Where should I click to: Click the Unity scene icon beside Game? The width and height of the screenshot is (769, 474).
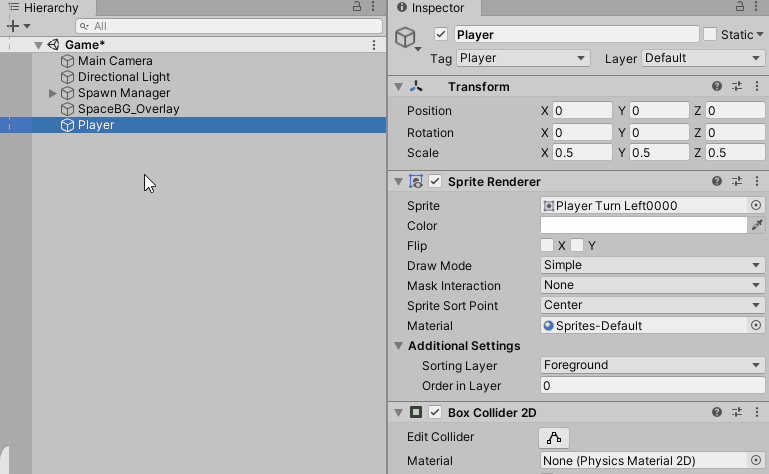tap(53, 45)
